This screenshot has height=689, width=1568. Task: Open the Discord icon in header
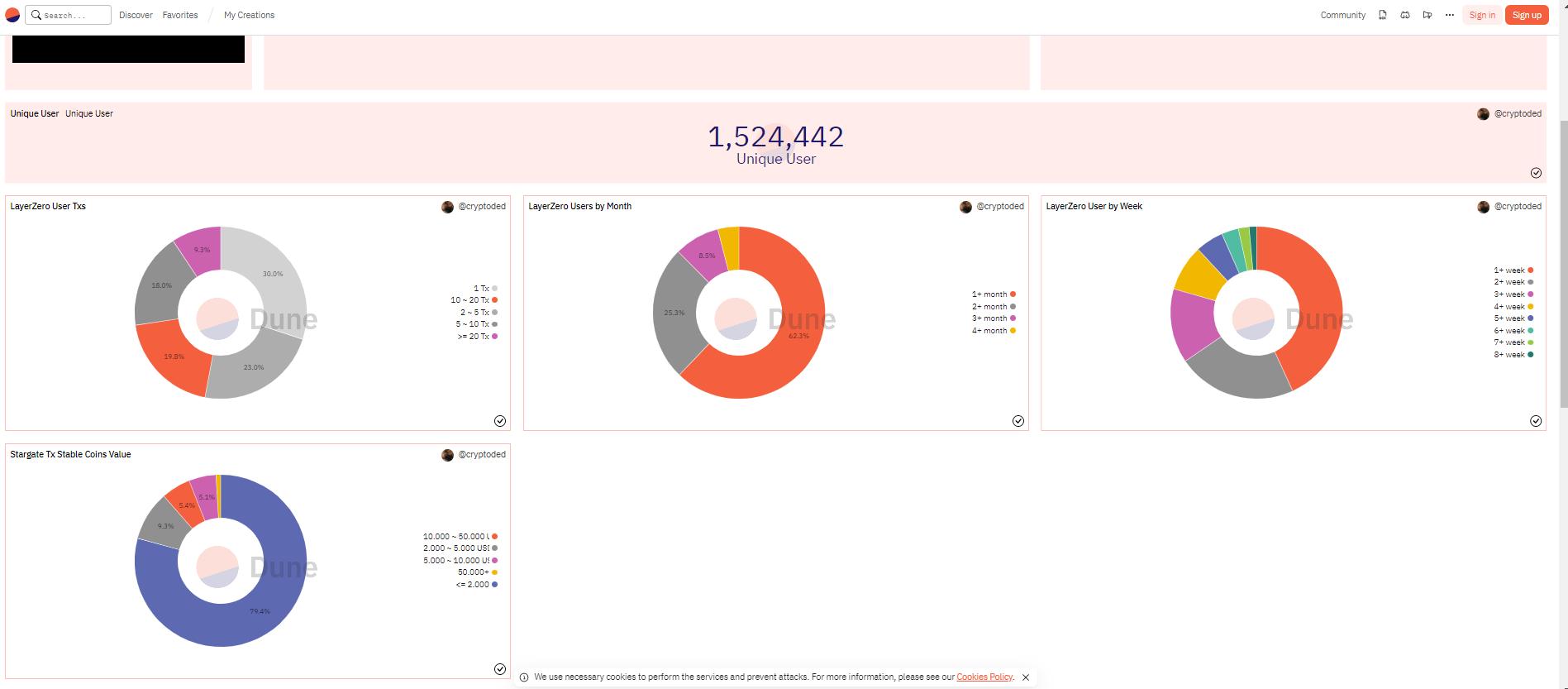(x=1404, y=15)
